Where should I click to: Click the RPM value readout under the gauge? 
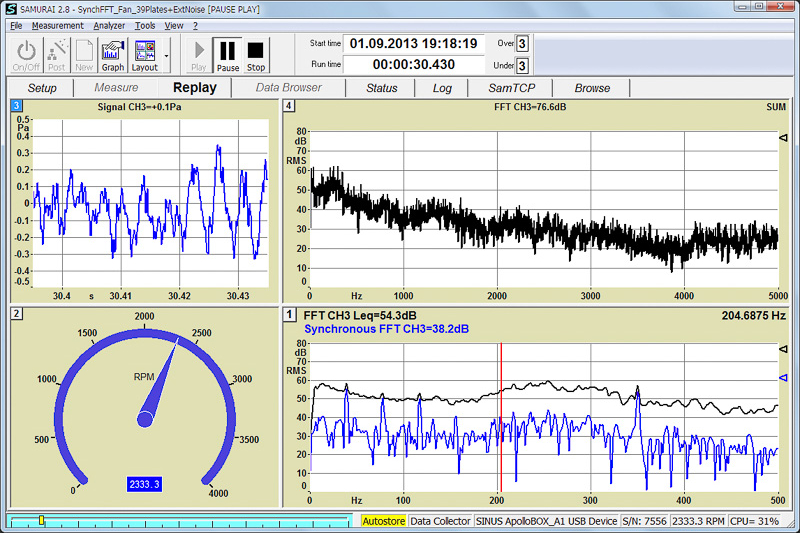[x=145, y=483]
